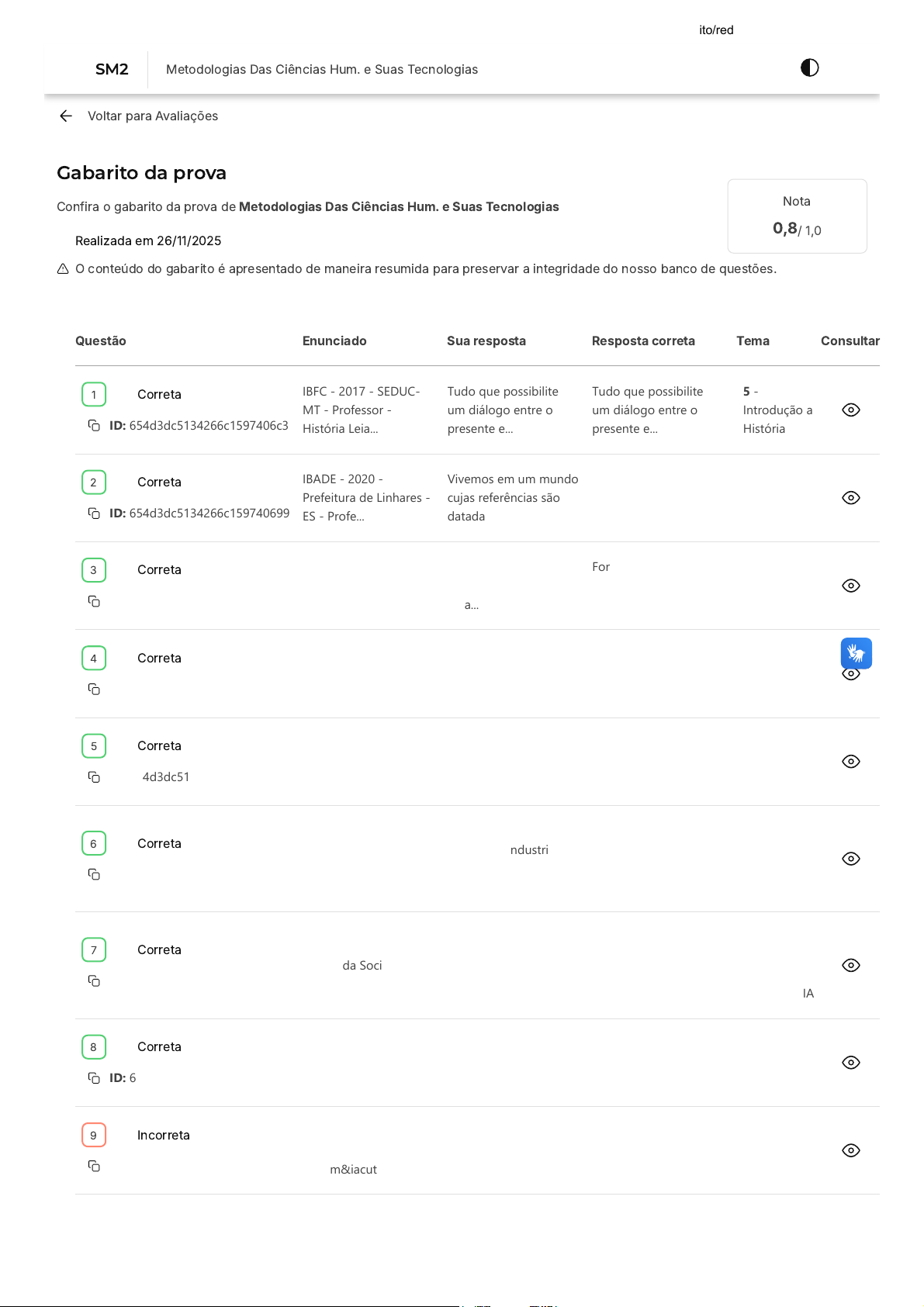Show question 2 via eye icon

click(850, 498)
